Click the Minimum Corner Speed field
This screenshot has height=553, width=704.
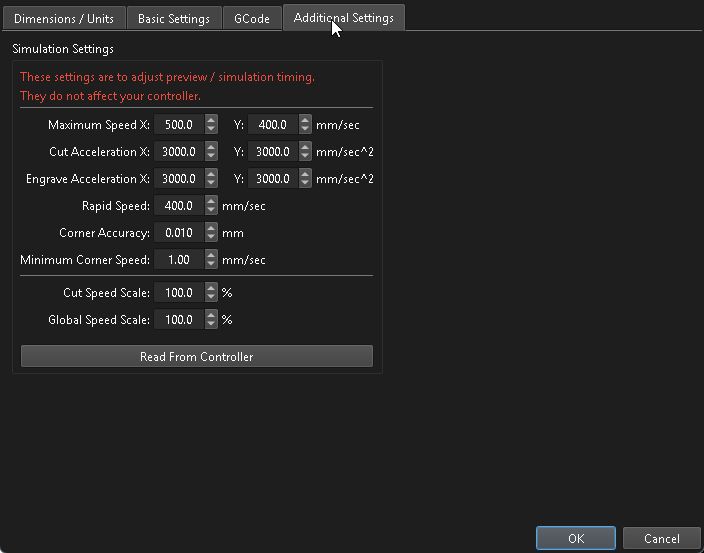(178, 260)
